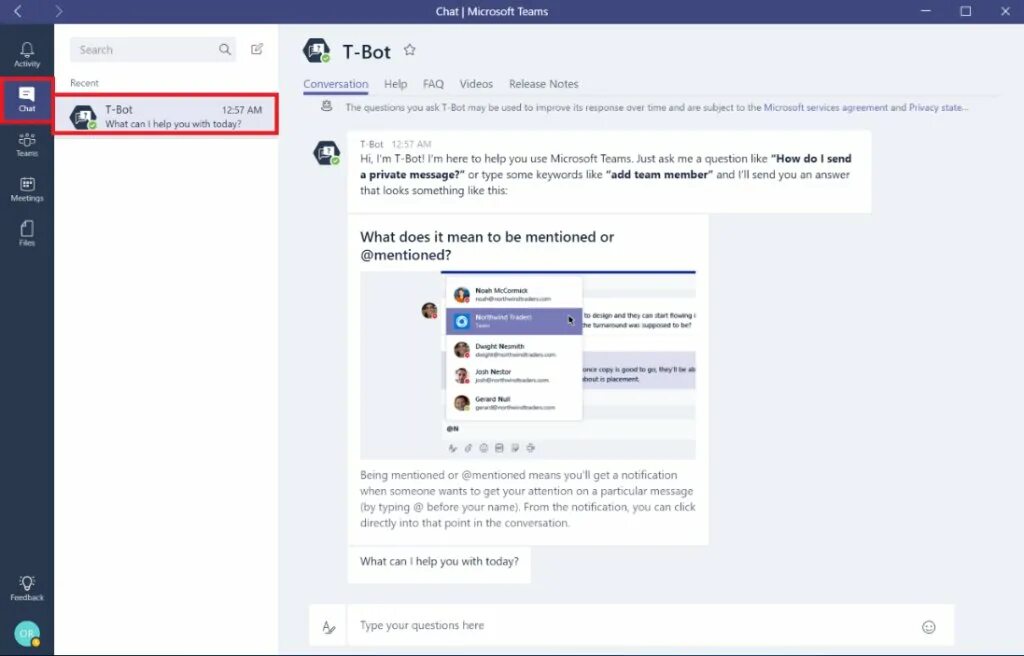Open the FAQ tab

[433, 84]
